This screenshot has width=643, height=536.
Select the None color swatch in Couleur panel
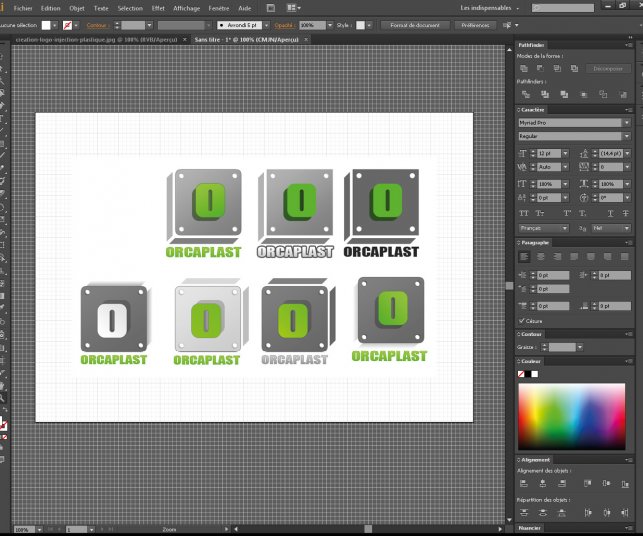click(x=521, y=374)
